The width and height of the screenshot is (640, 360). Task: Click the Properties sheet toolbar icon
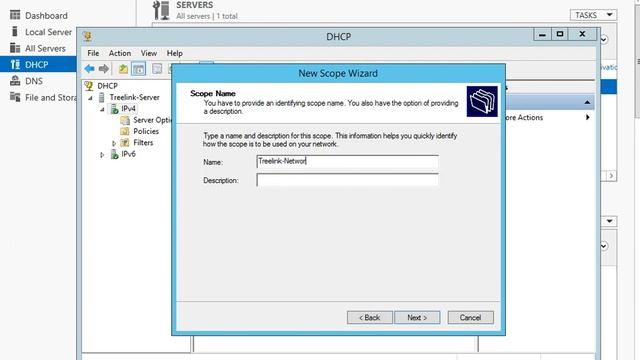pyautogui.click(x=157, y=69)
